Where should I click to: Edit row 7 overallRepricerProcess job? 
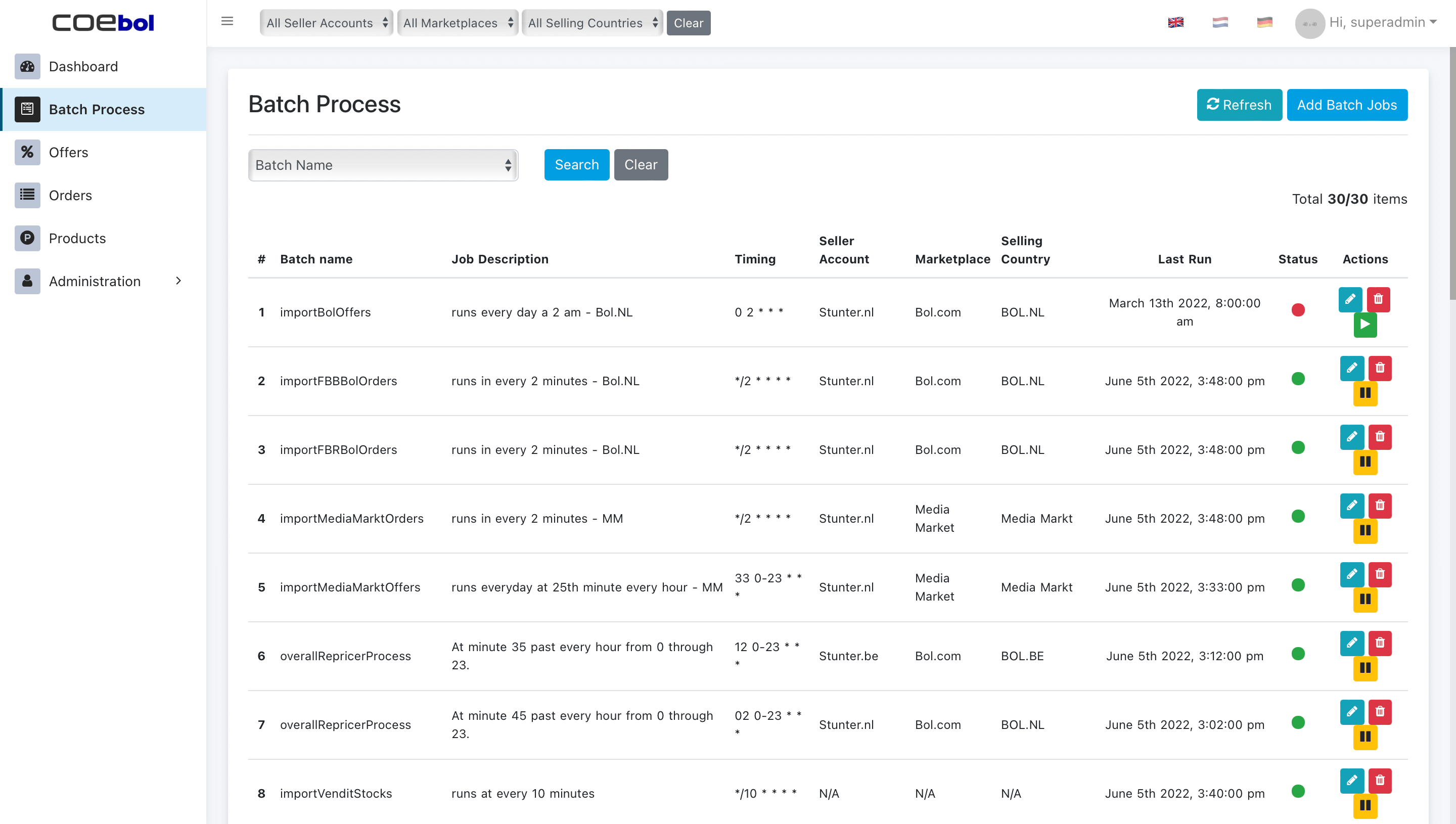pos(1352,712)
